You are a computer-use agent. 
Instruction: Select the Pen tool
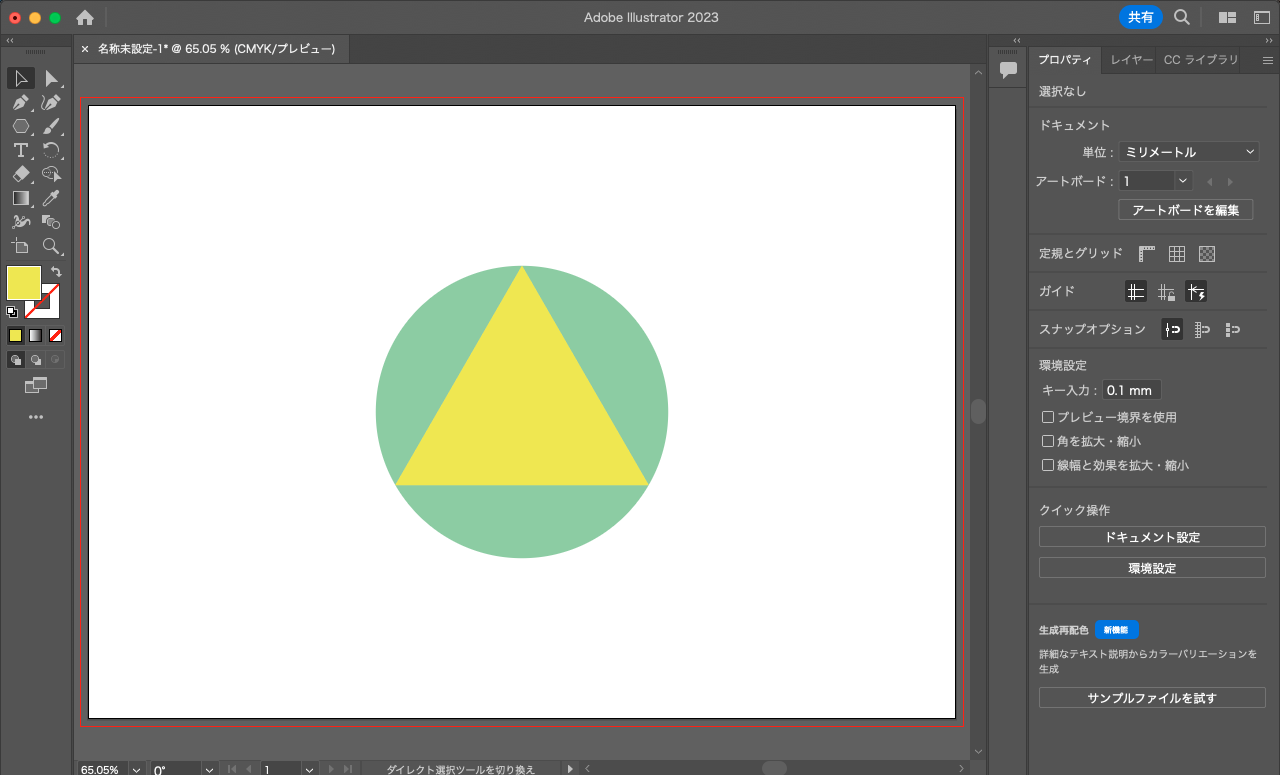pyautogui.click(x=20, y=102)
